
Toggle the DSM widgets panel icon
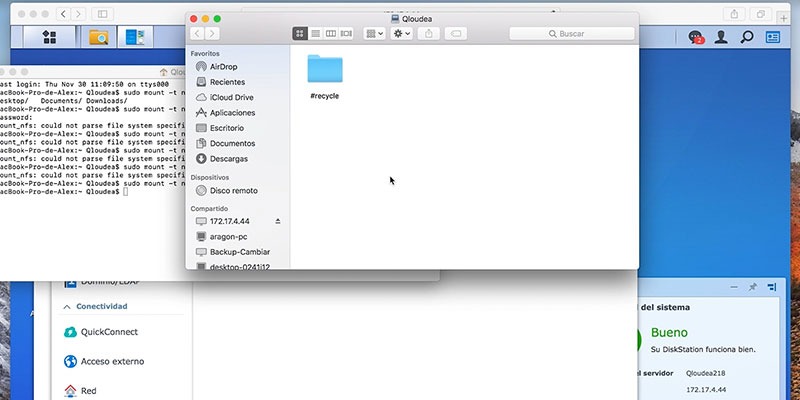pos(773,37)
